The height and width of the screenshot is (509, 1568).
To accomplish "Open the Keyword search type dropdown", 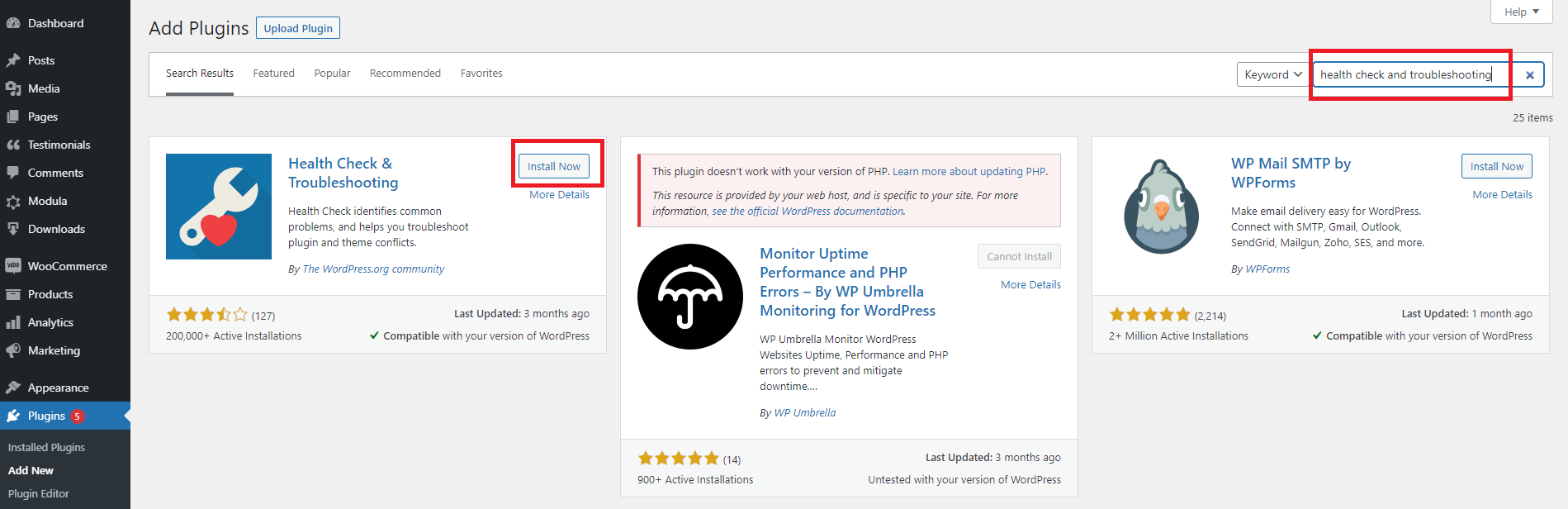I will point(1273,74).
